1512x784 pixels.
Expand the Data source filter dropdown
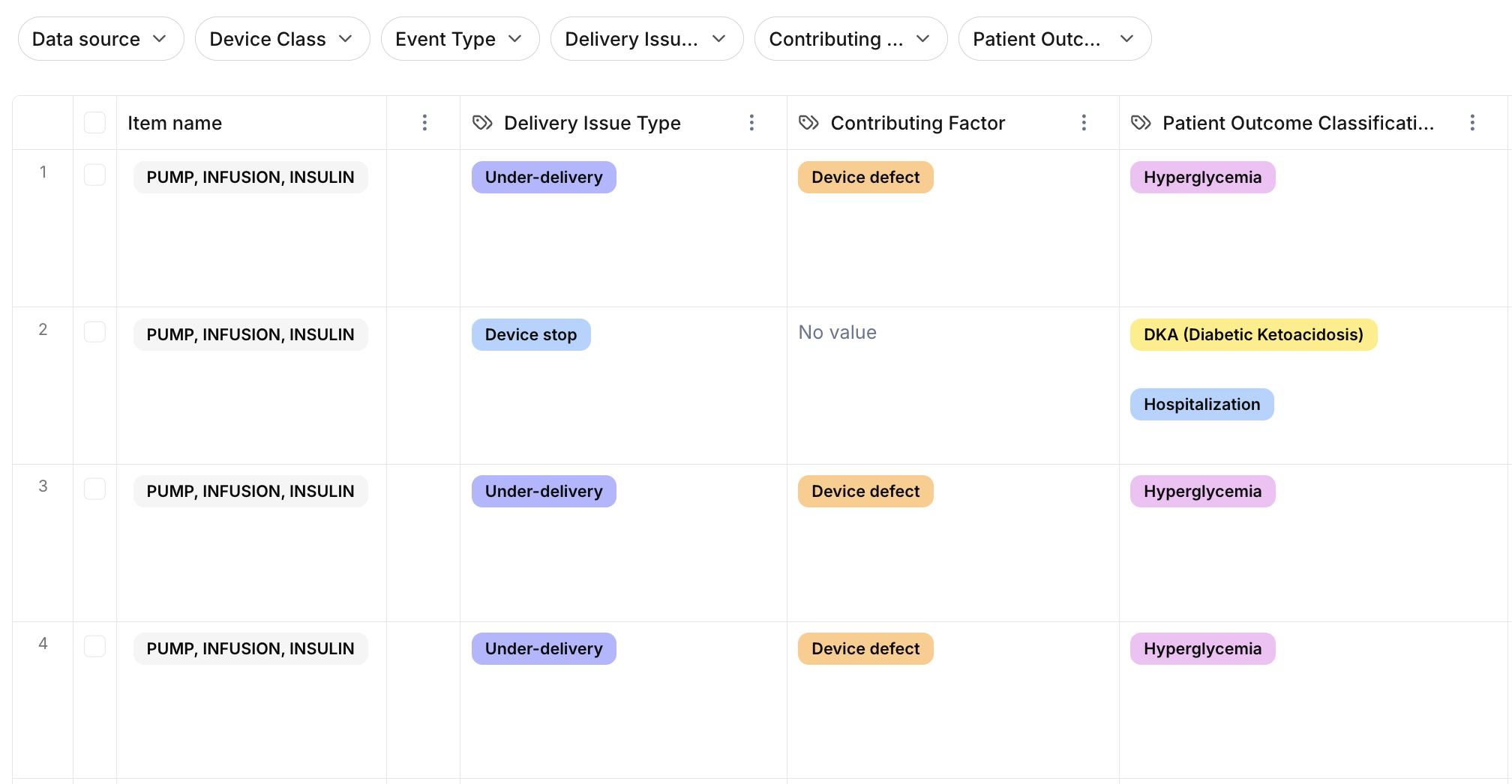pos(100,39)
